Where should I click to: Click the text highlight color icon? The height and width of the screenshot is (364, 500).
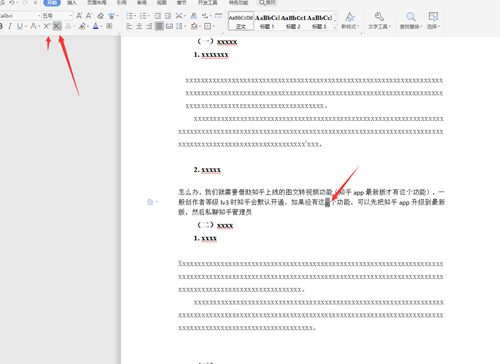[x=82, y=26]
